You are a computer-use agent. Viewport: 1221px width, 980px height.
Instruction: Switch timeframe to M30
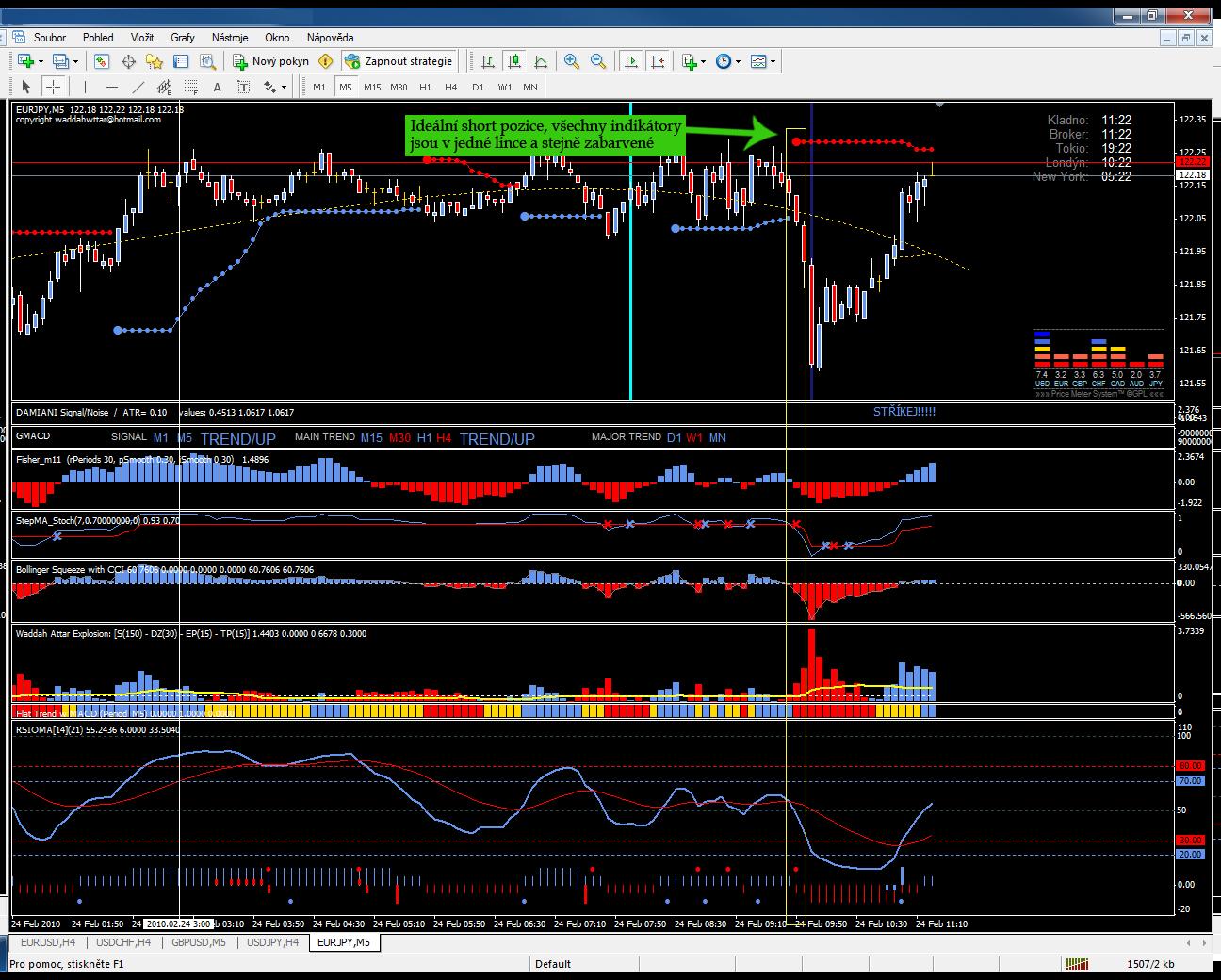click(399, 87)
